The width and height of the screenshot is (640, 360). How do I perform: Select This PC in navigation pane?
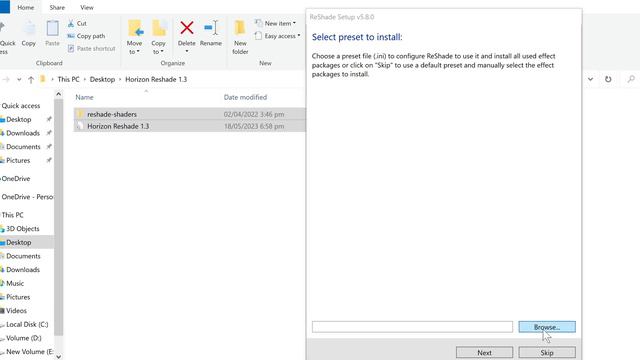[x=12, y=215]
